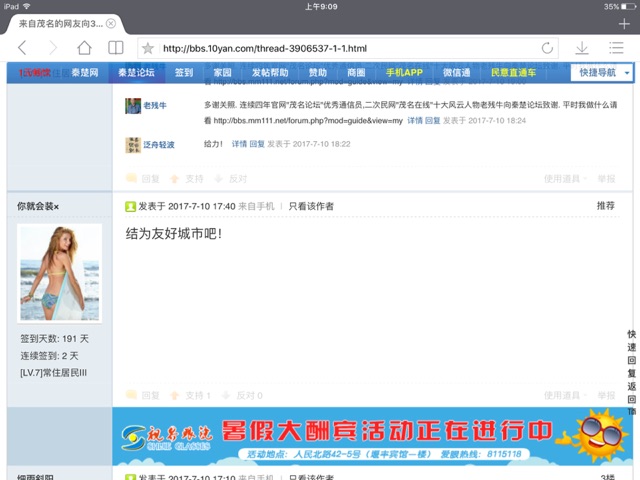Viewport: 640px width, 480px height.
Task: Close the 来自茂名的网友 tab
Action: [111, 24]
